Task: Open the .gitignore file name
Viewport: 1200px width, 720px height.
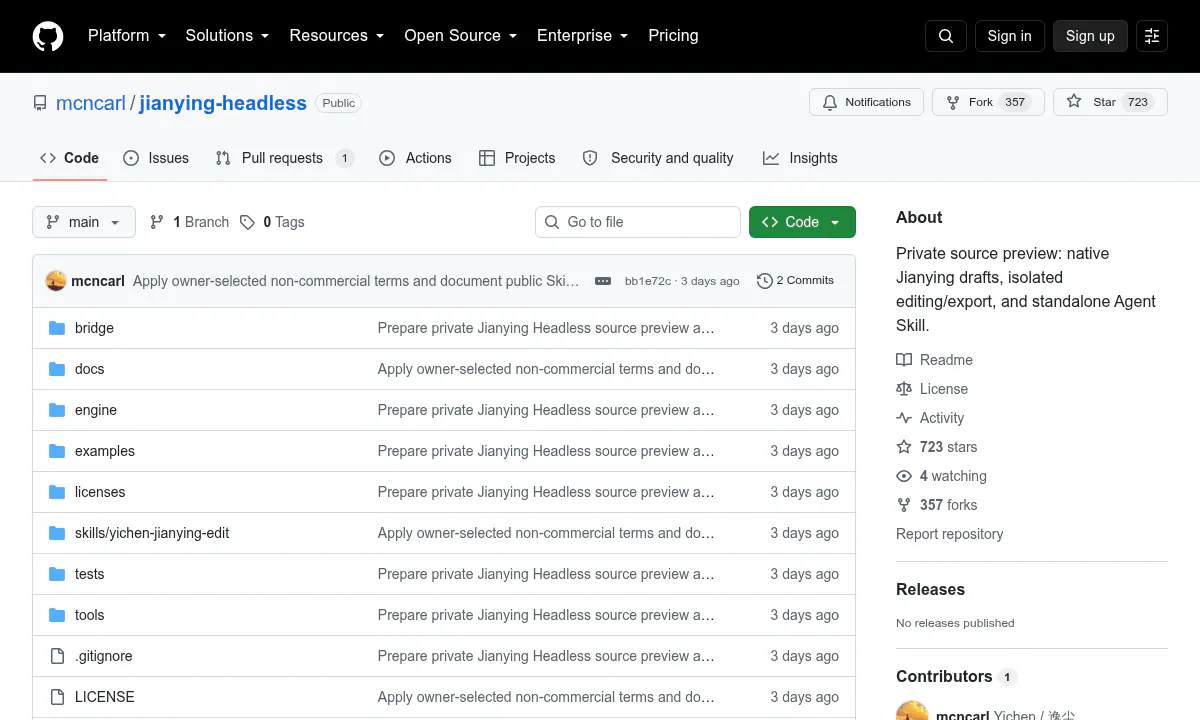Action: click(x=104, y=656)
